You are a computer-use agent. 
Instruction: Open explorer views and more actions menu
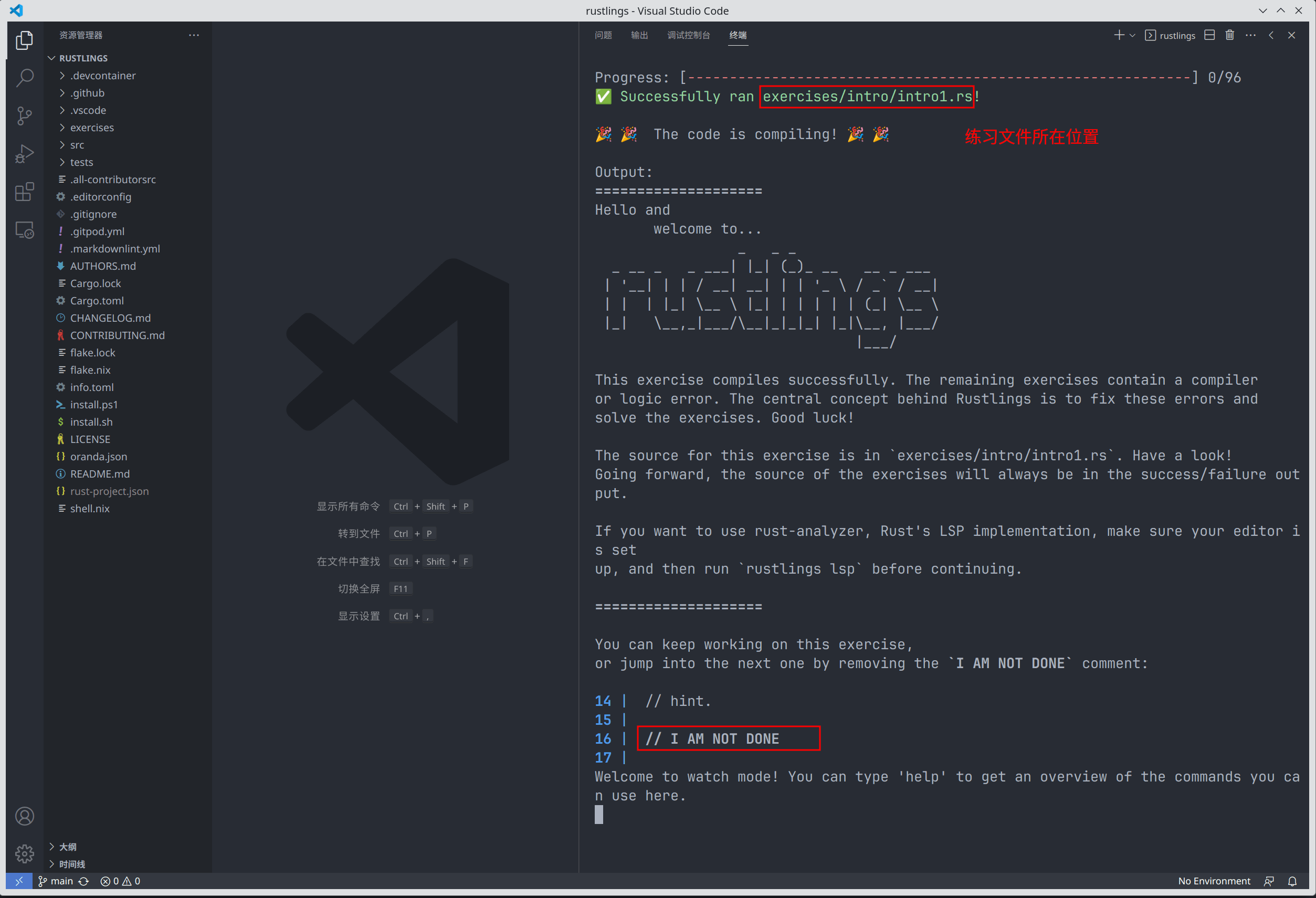194,35
